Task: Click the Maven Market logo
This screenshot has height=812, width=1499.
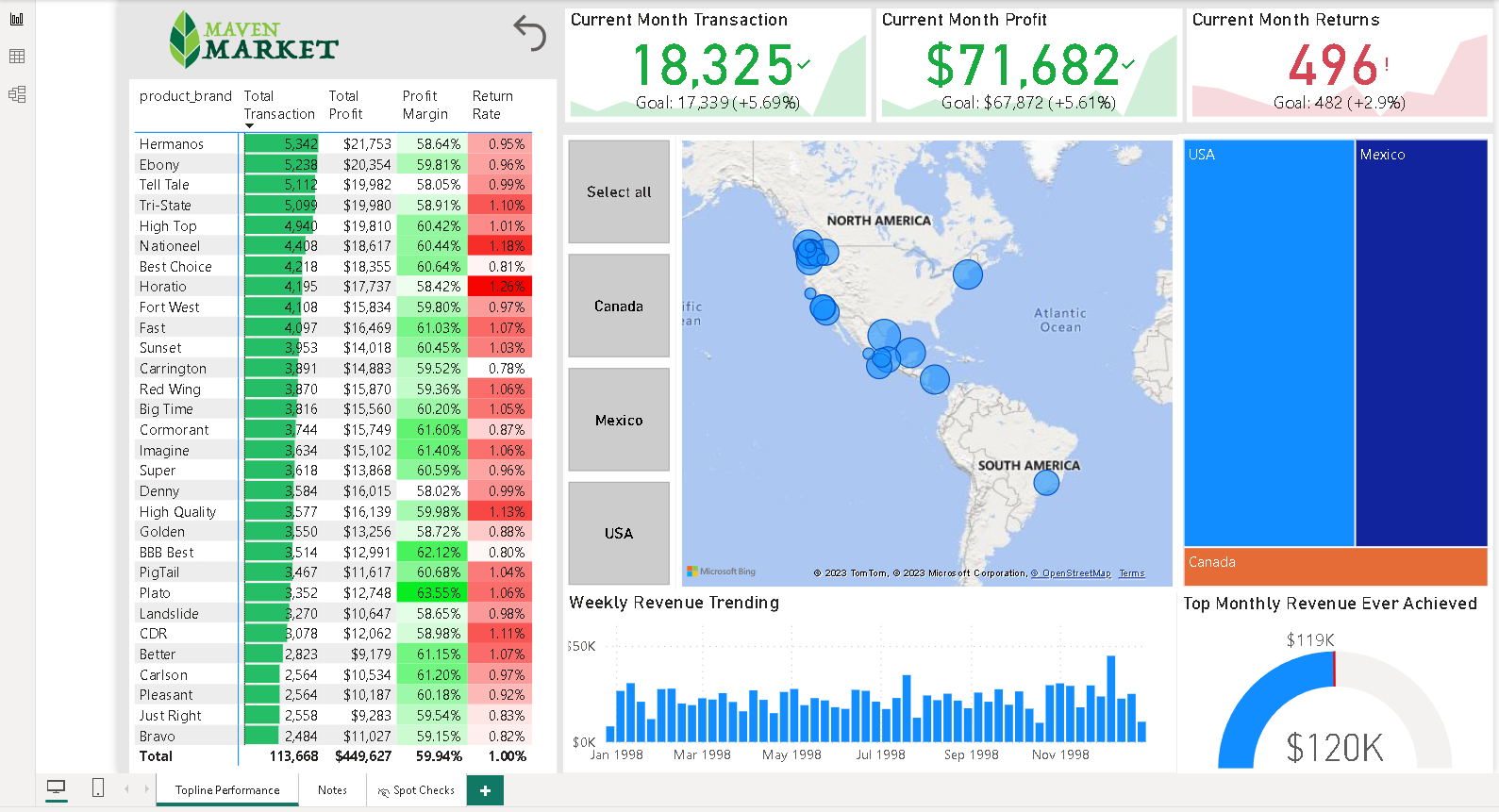Action: tap(253, 40)
